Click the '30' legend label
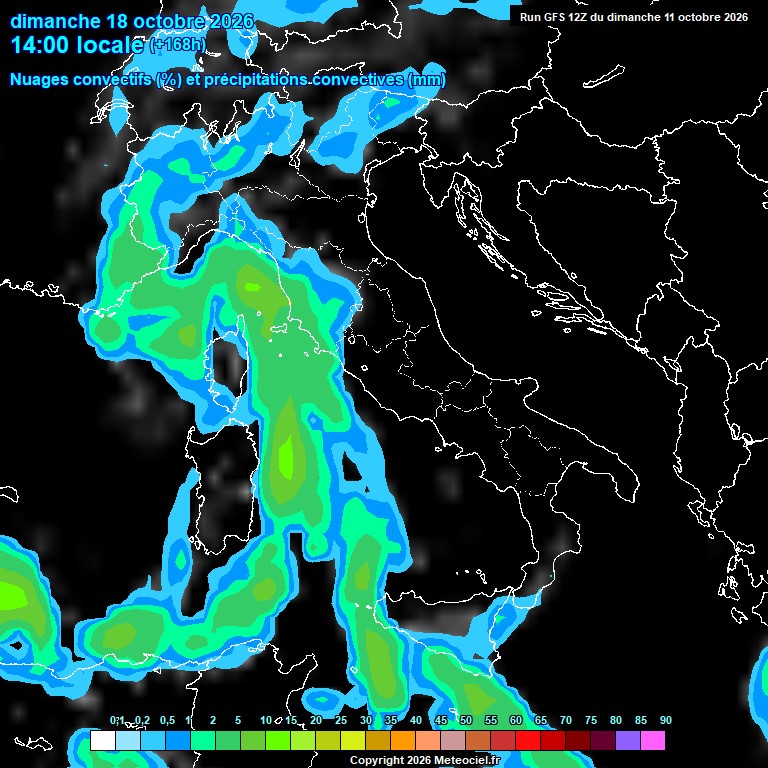Image resolution: width=768 pixels, height=768 pixels. pyautogui.click(x=366, y=720)
